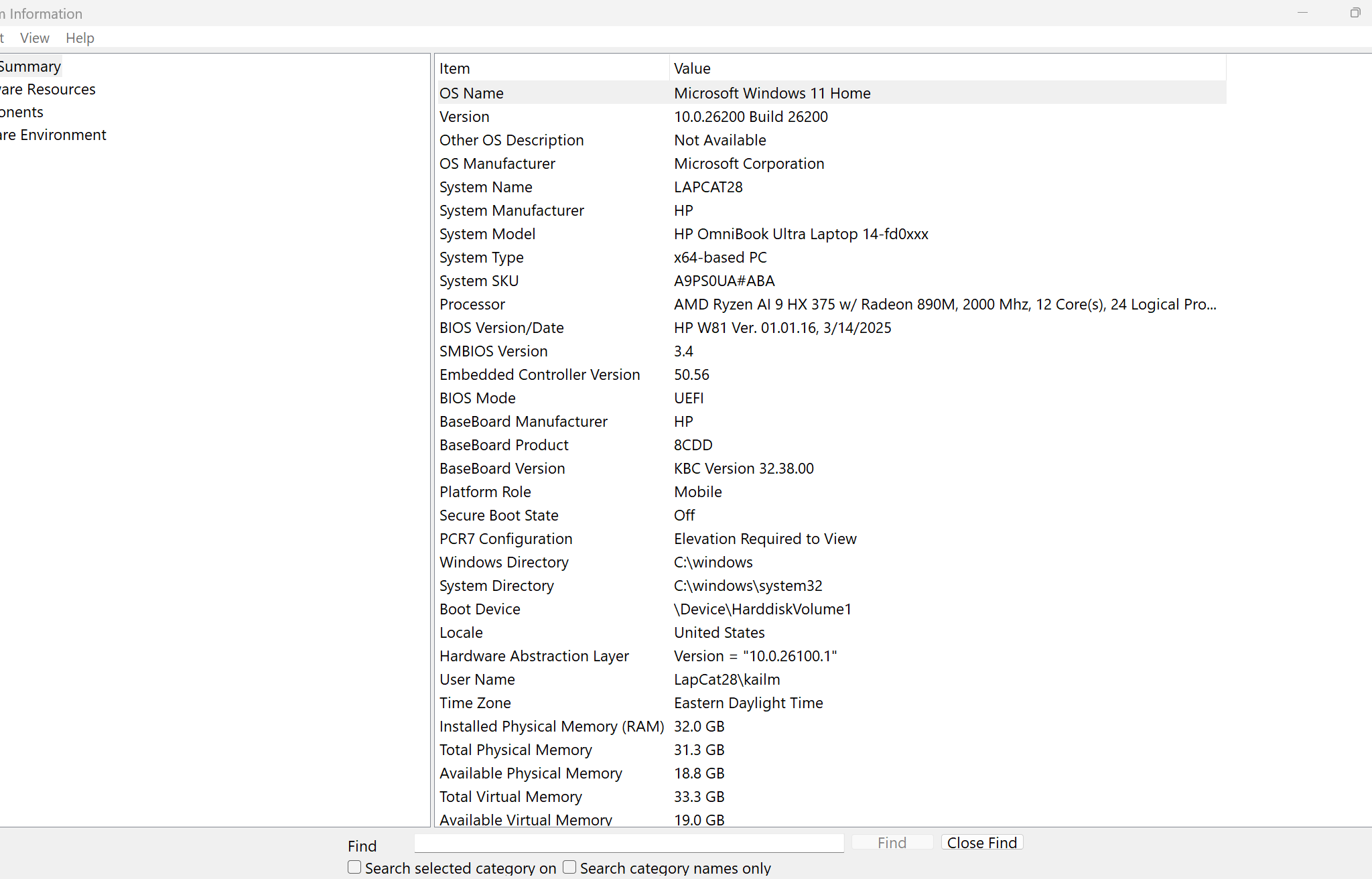Select Installed Physical Memory (RAM) row

[x=832, y=726]
